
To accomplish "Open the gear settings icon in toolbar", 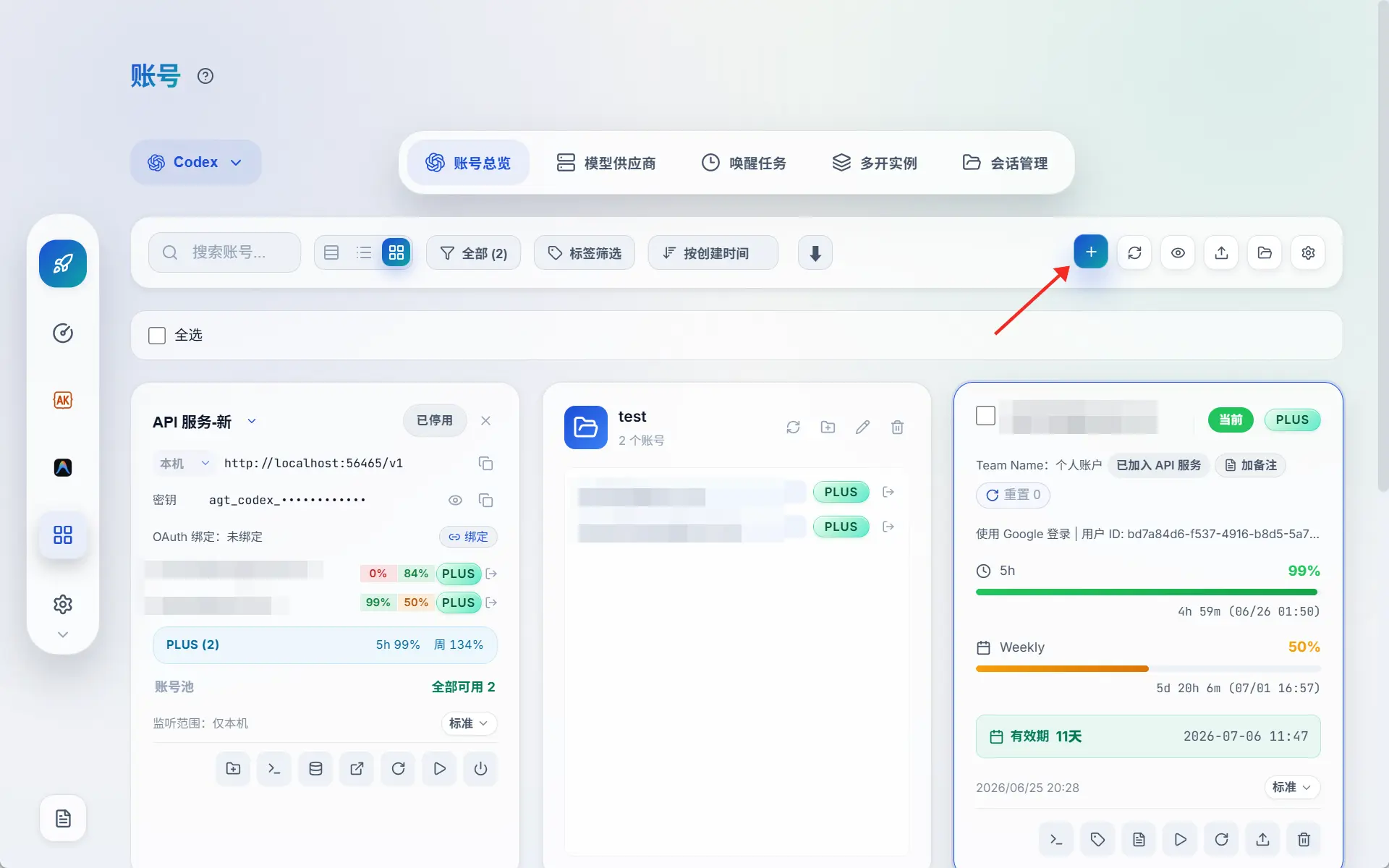I will [x=1308, y=252].
